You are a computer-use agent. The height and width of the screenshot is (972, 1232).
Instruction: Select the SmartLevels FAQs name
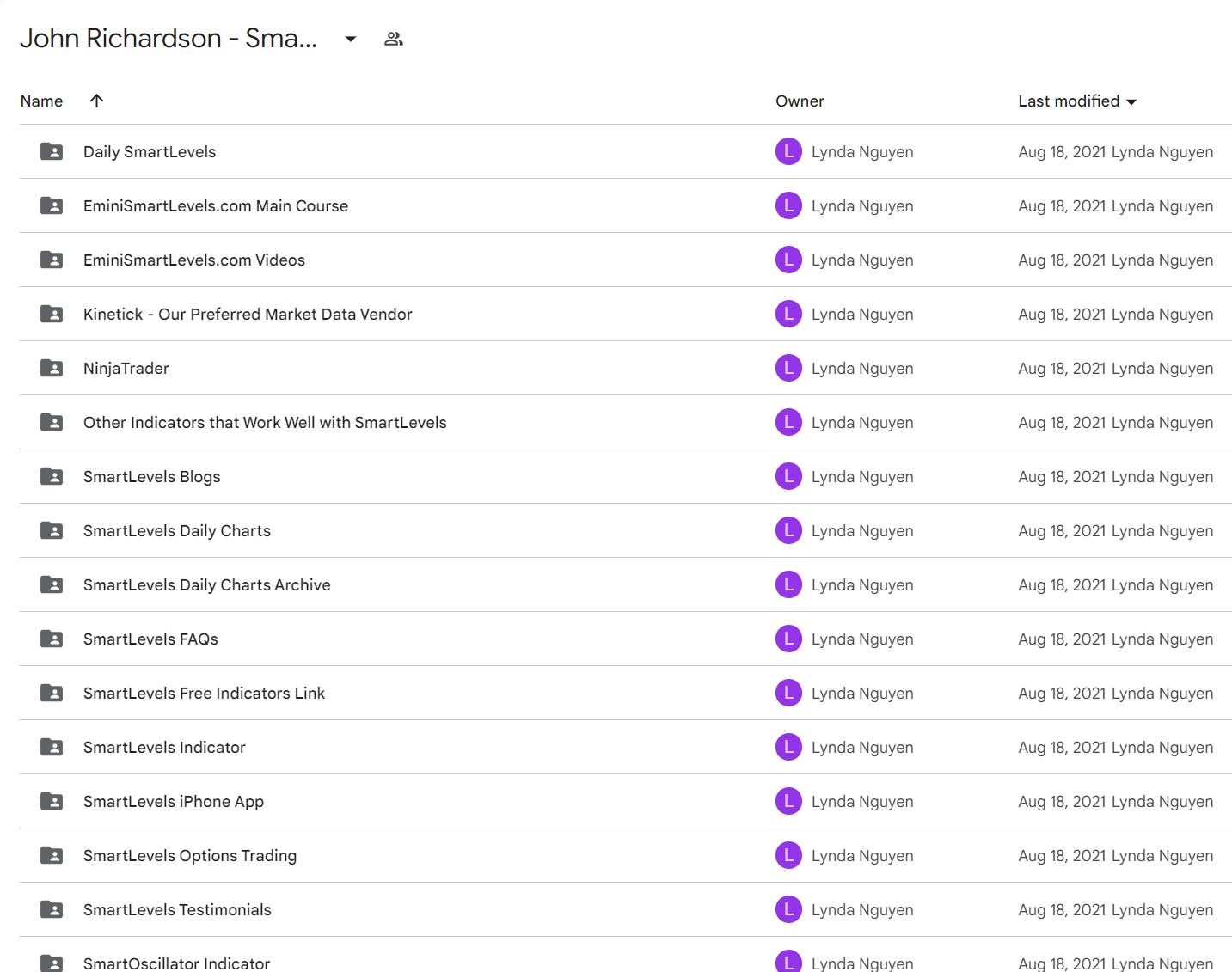(x=150, y=639)
